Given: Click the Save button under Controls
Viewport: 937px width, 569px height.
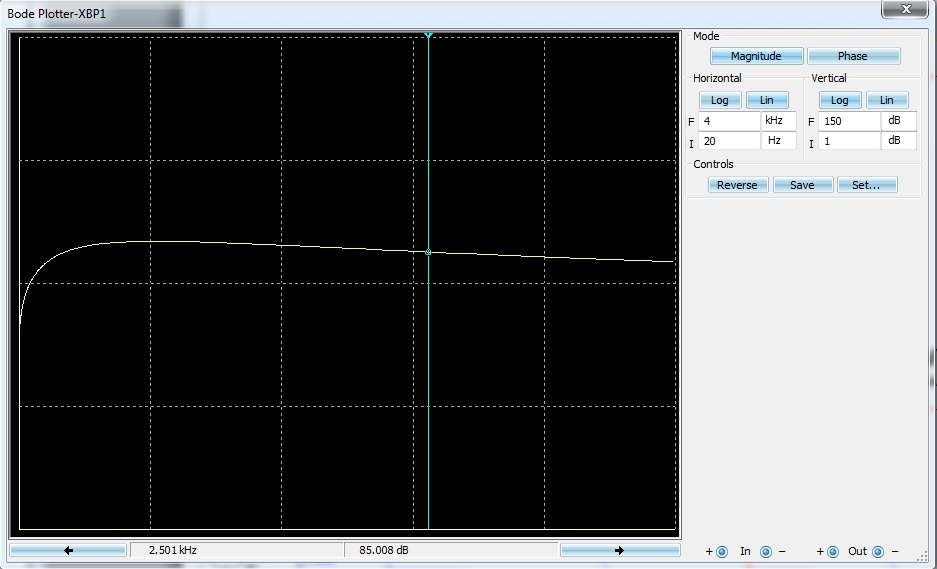Looking at the screenshot, I should tap(802, 185).
